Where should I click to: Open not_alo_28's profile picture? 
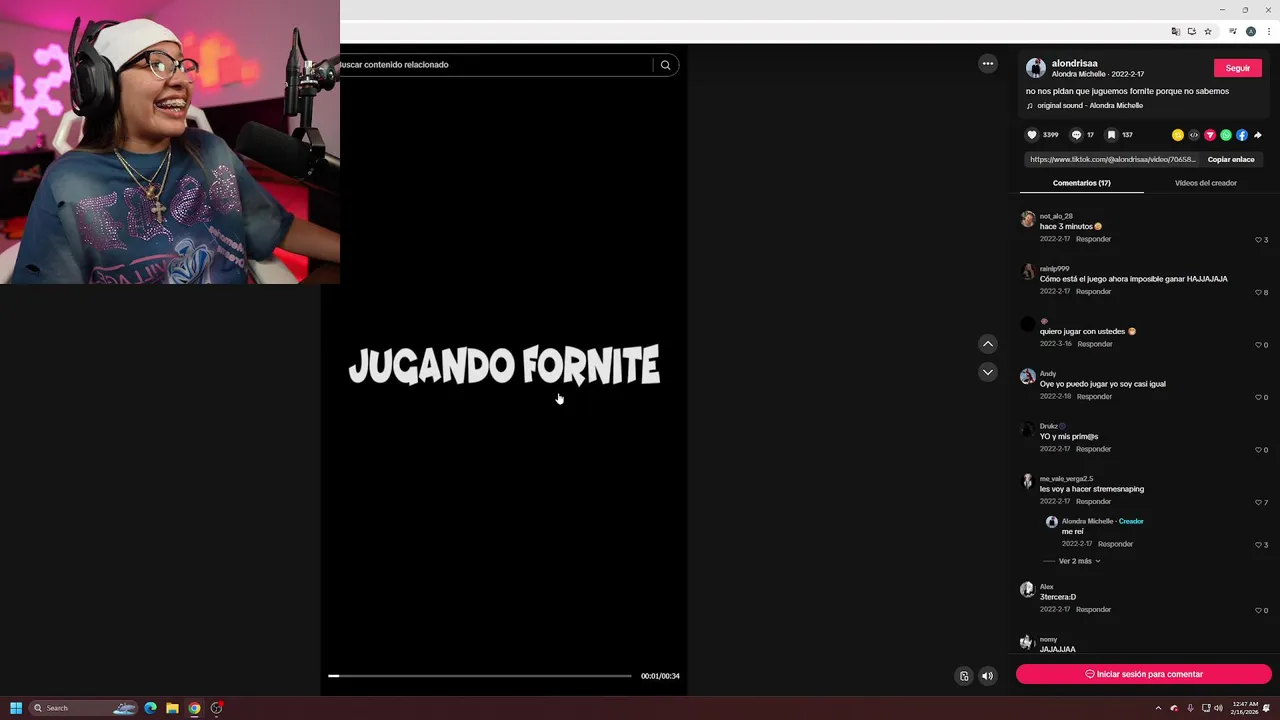coord(1027,219)
